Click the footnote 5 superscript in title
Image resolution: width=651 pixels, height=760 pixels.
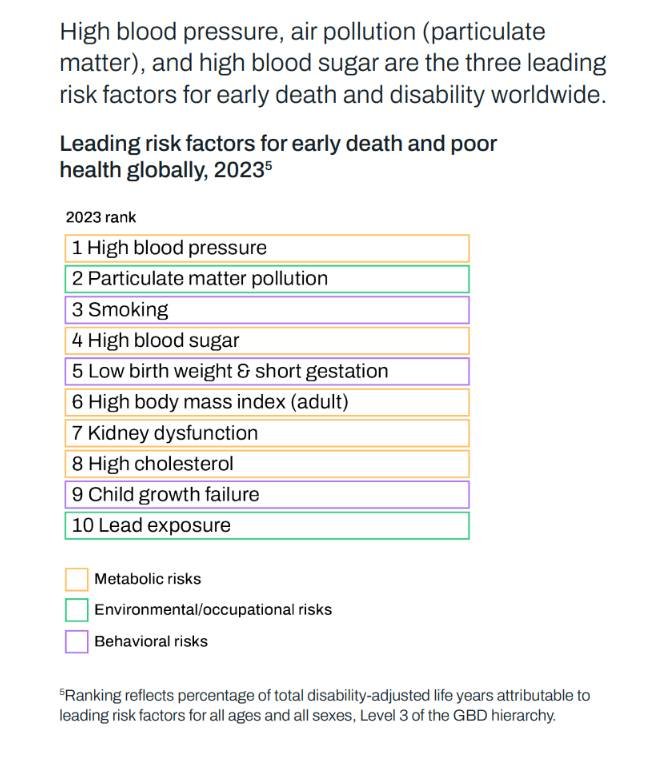point(268,165)
